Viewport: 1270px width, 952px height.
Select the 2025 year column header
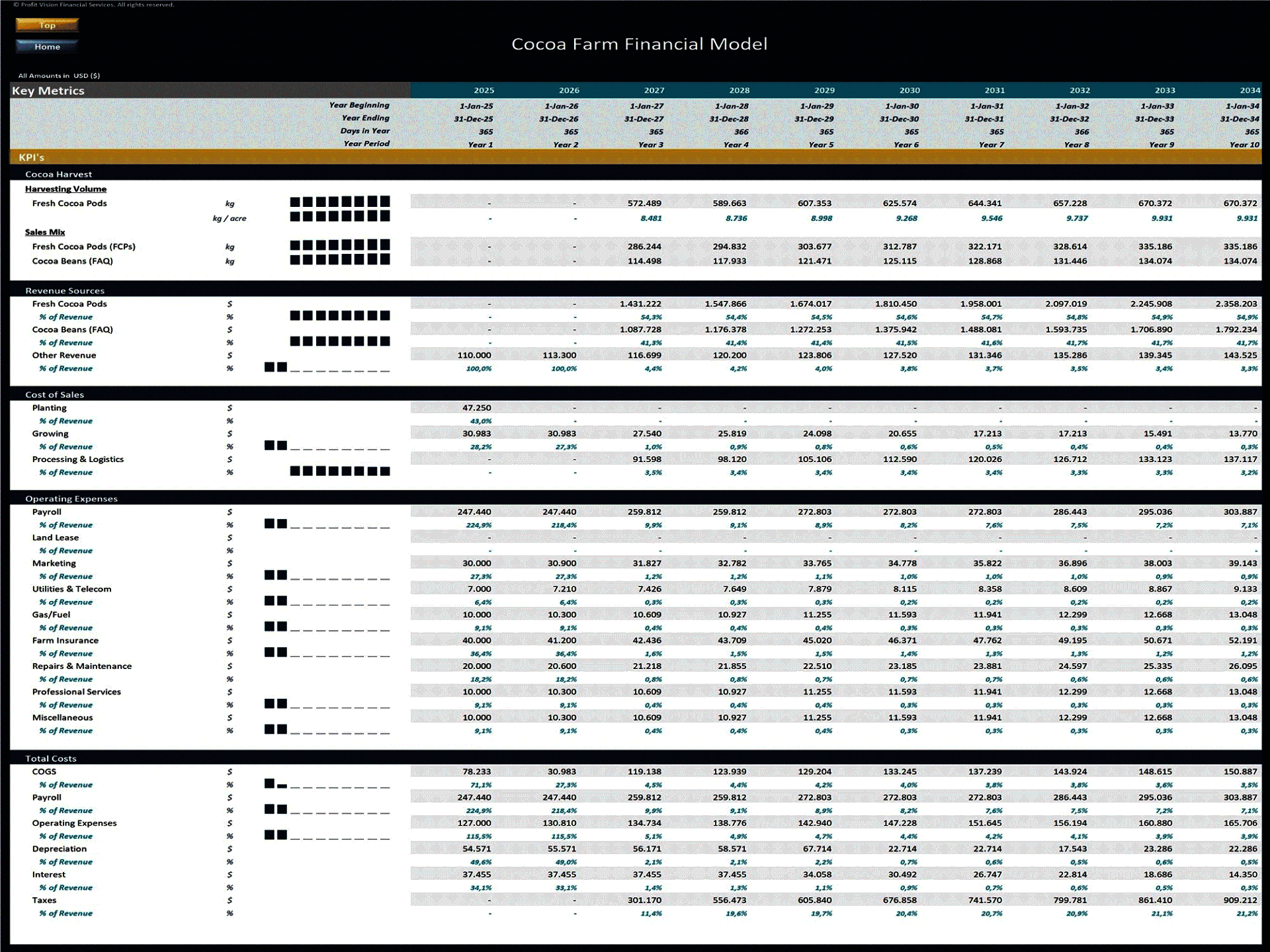click(x=484, y=91)
